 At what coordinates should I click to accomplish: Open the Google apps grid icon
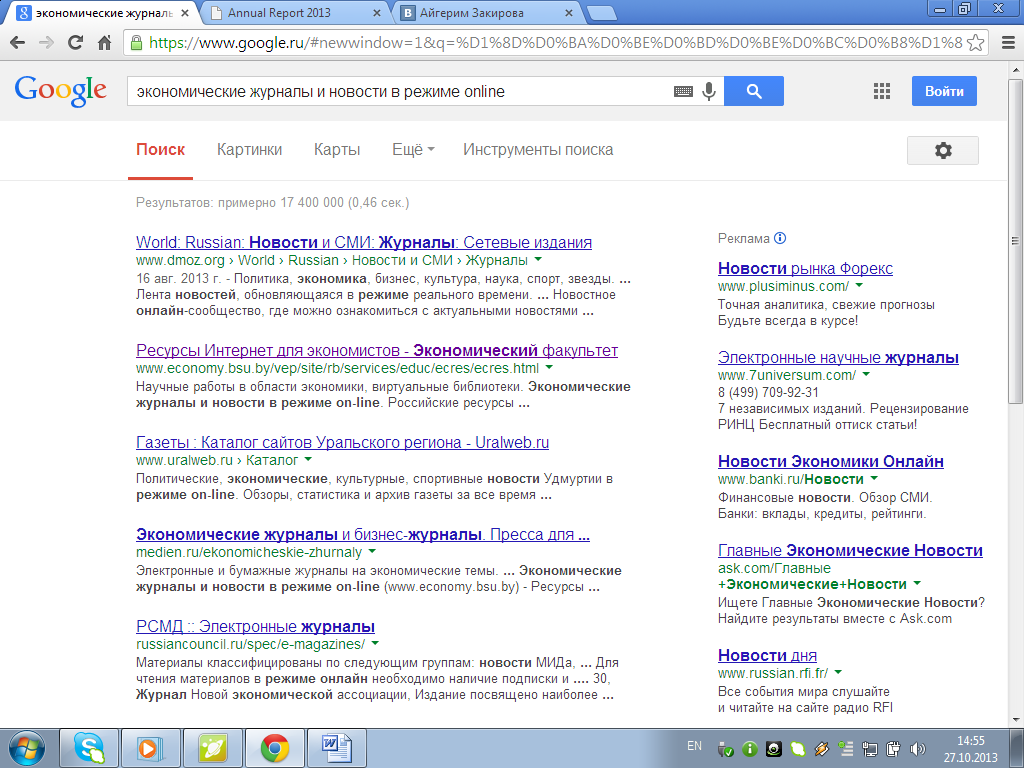[x=882, y=91]
